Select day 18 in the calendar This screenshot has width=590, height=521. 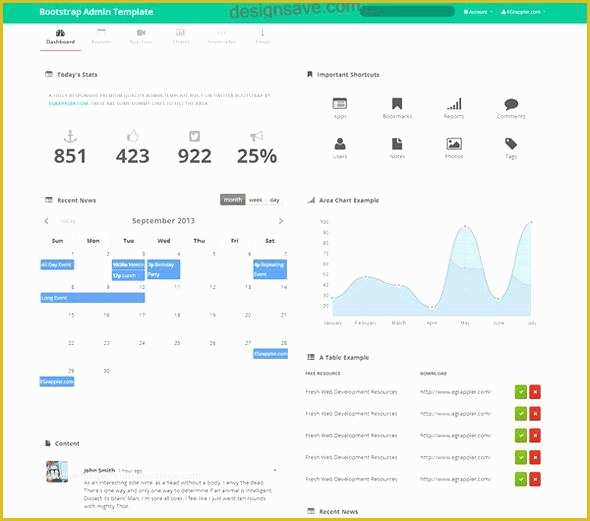tap(177, 315)
